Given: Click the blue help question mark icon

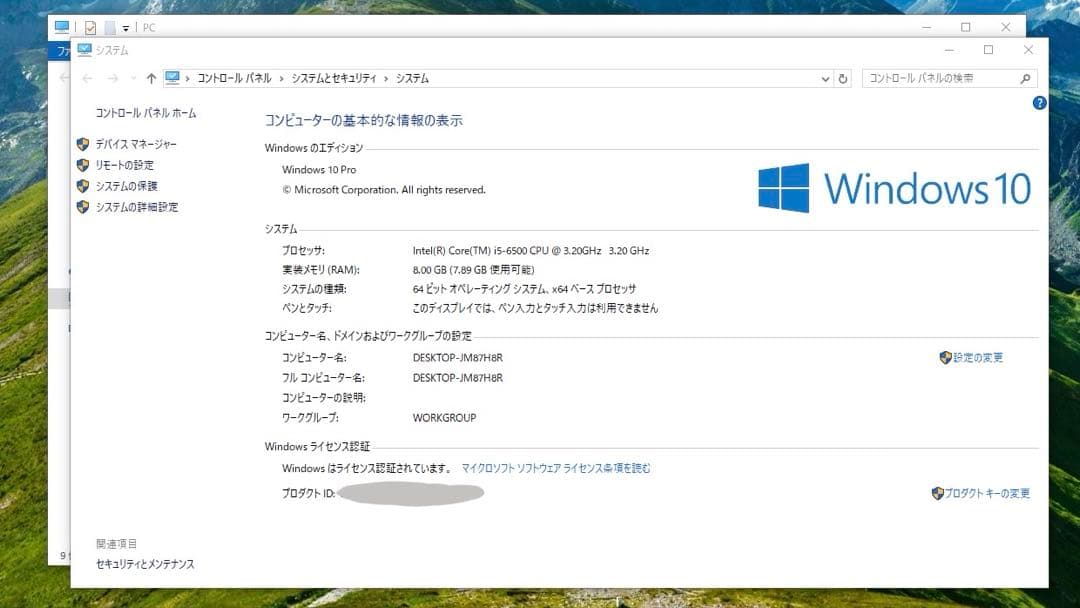Looking at the screenshot, I should click(x=1039, y=103).
